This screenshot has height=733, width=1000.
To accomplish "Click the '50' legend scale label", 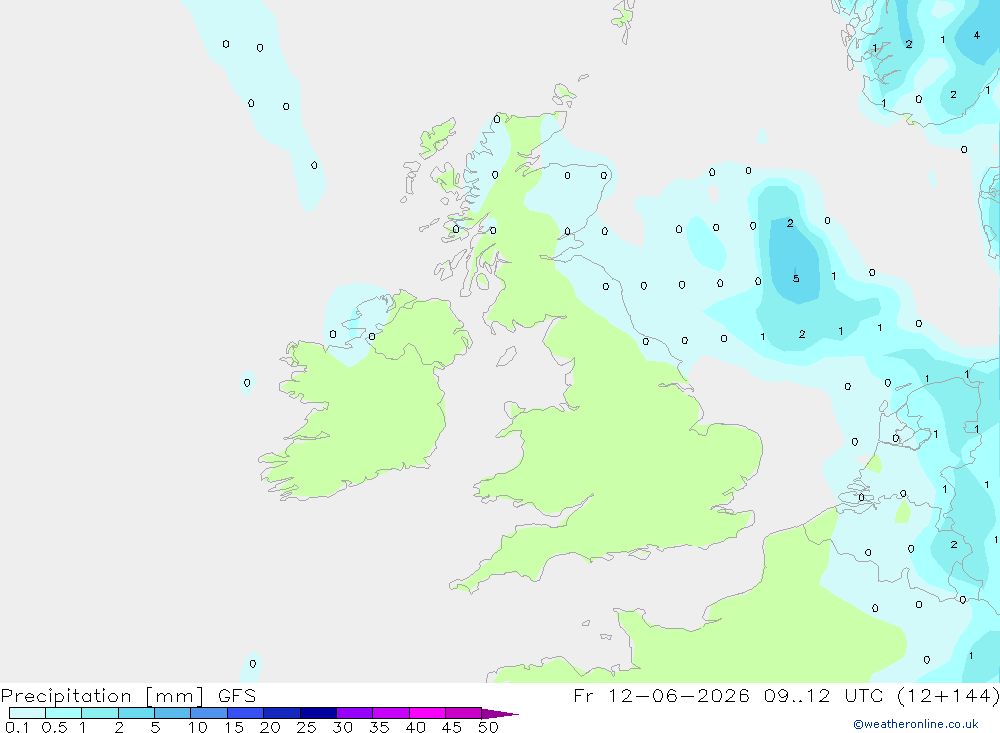I will [488, 727].
